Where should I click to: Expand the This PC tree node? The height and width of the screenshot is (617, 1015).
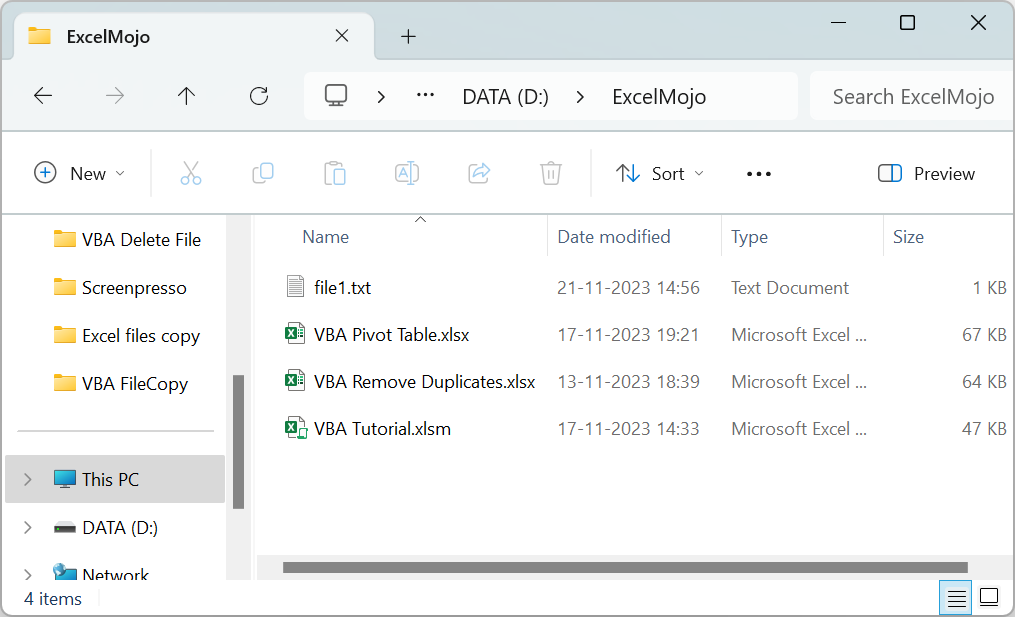28,479
